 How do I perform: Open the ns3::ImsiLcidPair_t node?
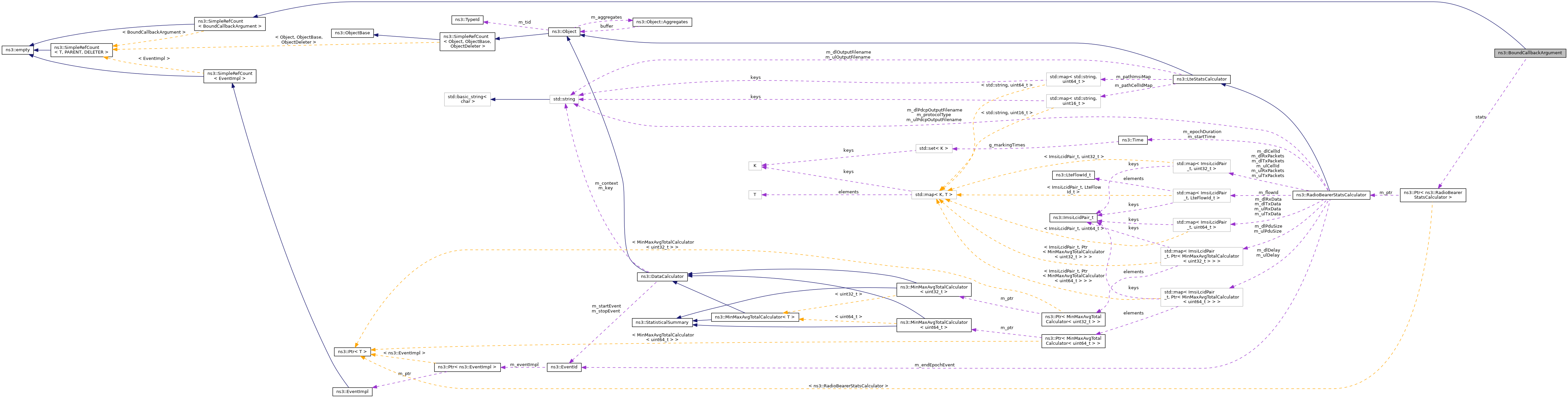1073,217
